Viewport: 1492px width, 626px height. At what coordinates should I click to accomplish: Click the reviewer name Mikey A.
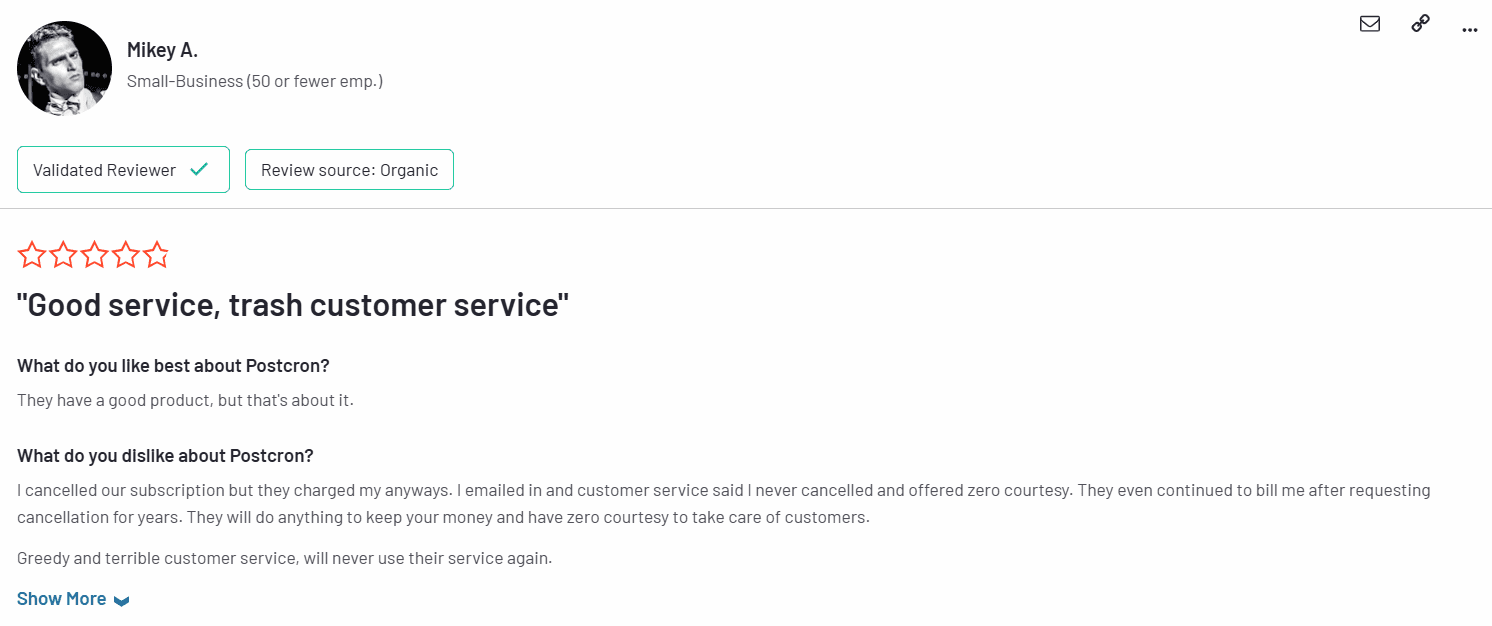pyautogui.click(x=162, y=50)
